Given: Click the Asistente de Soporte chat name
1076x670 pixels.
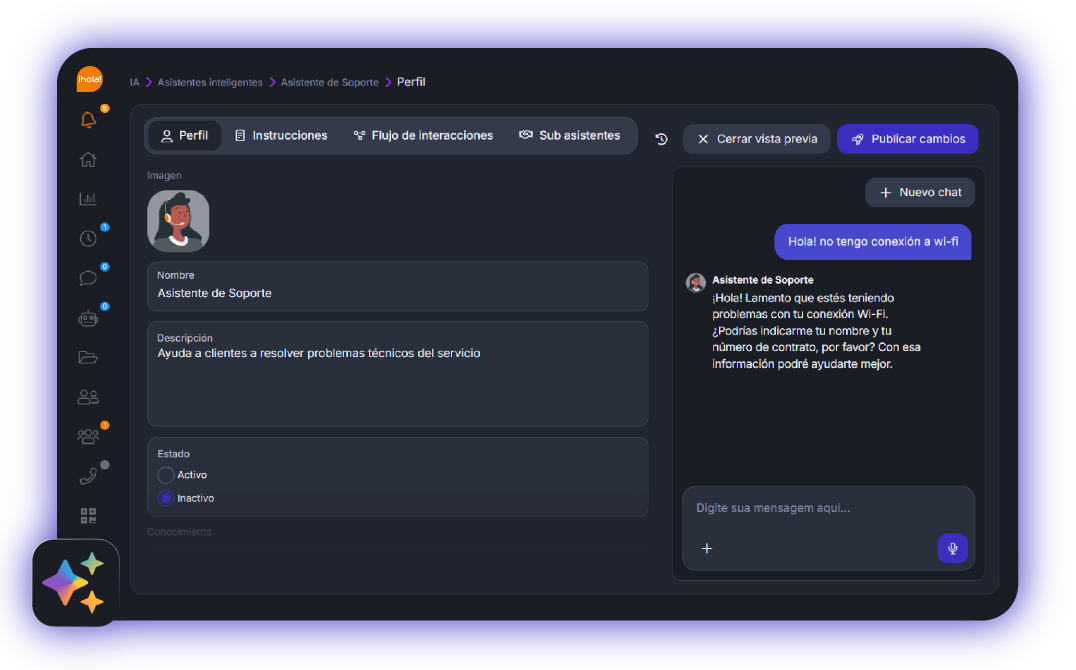Looking at the screenshot, I should coord(762,280).
